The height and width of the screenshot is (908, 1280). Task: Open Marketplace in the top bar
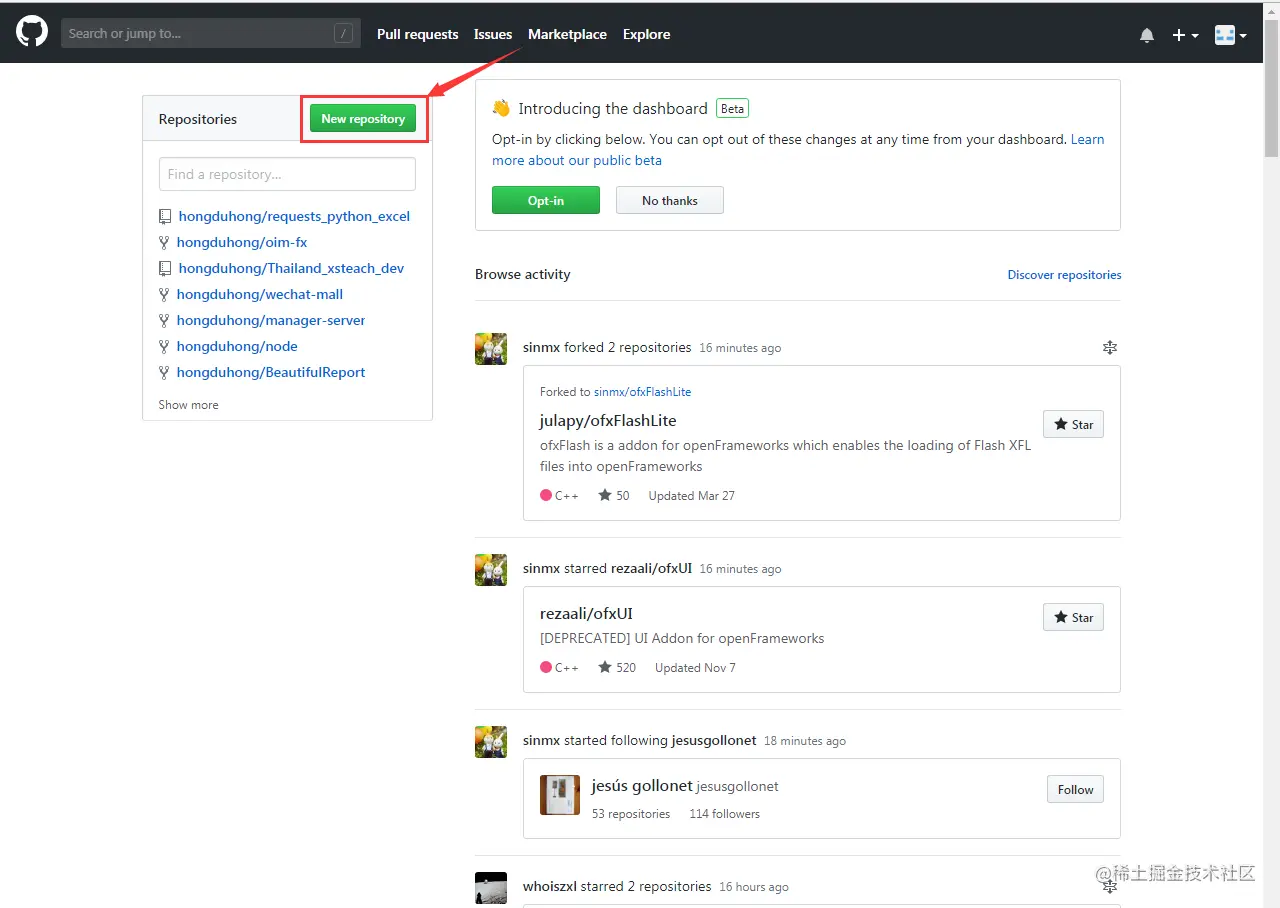coord(567,34)
